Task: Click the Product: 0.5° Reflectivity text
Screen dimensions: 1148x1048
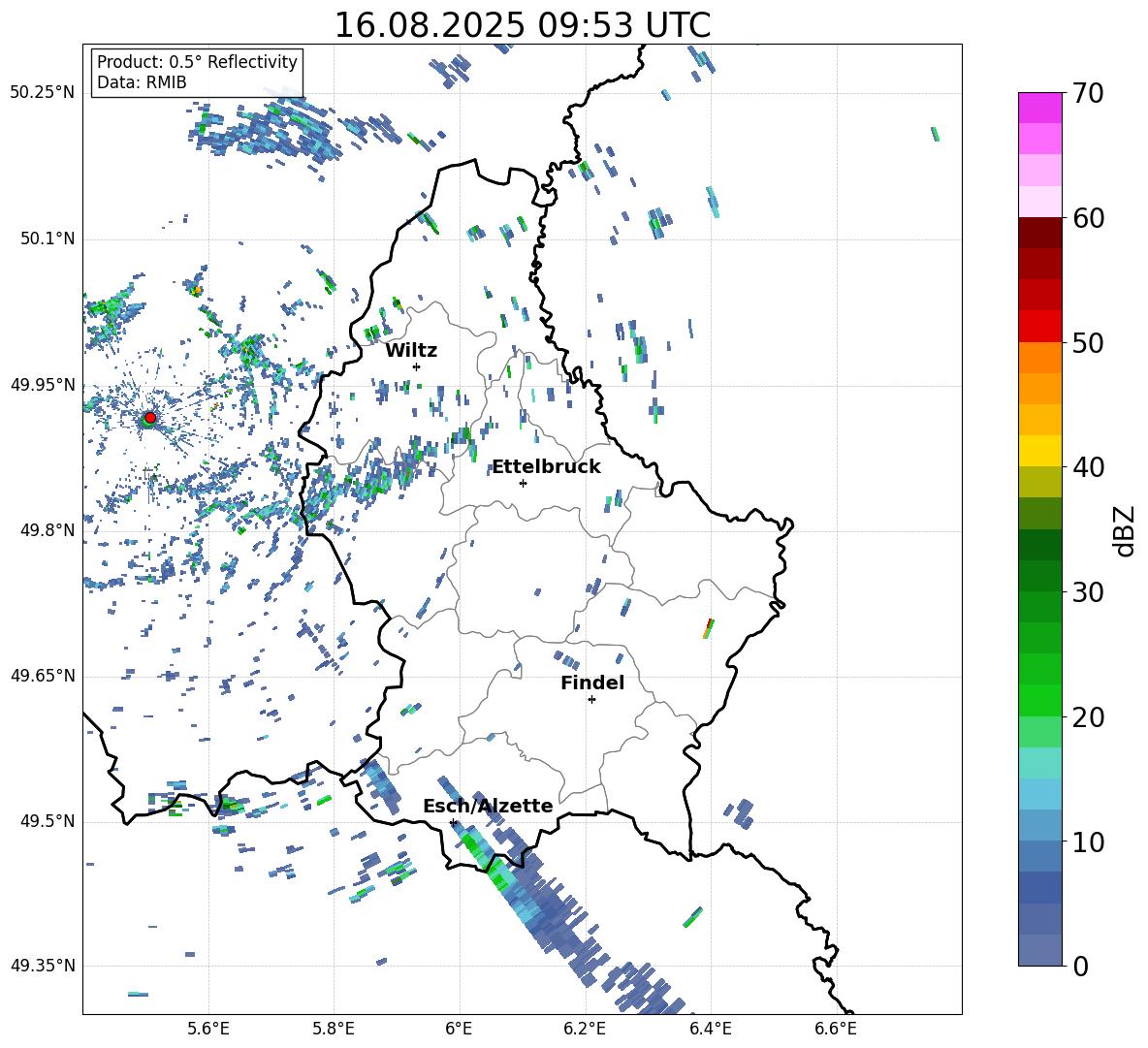Action: 197,62
